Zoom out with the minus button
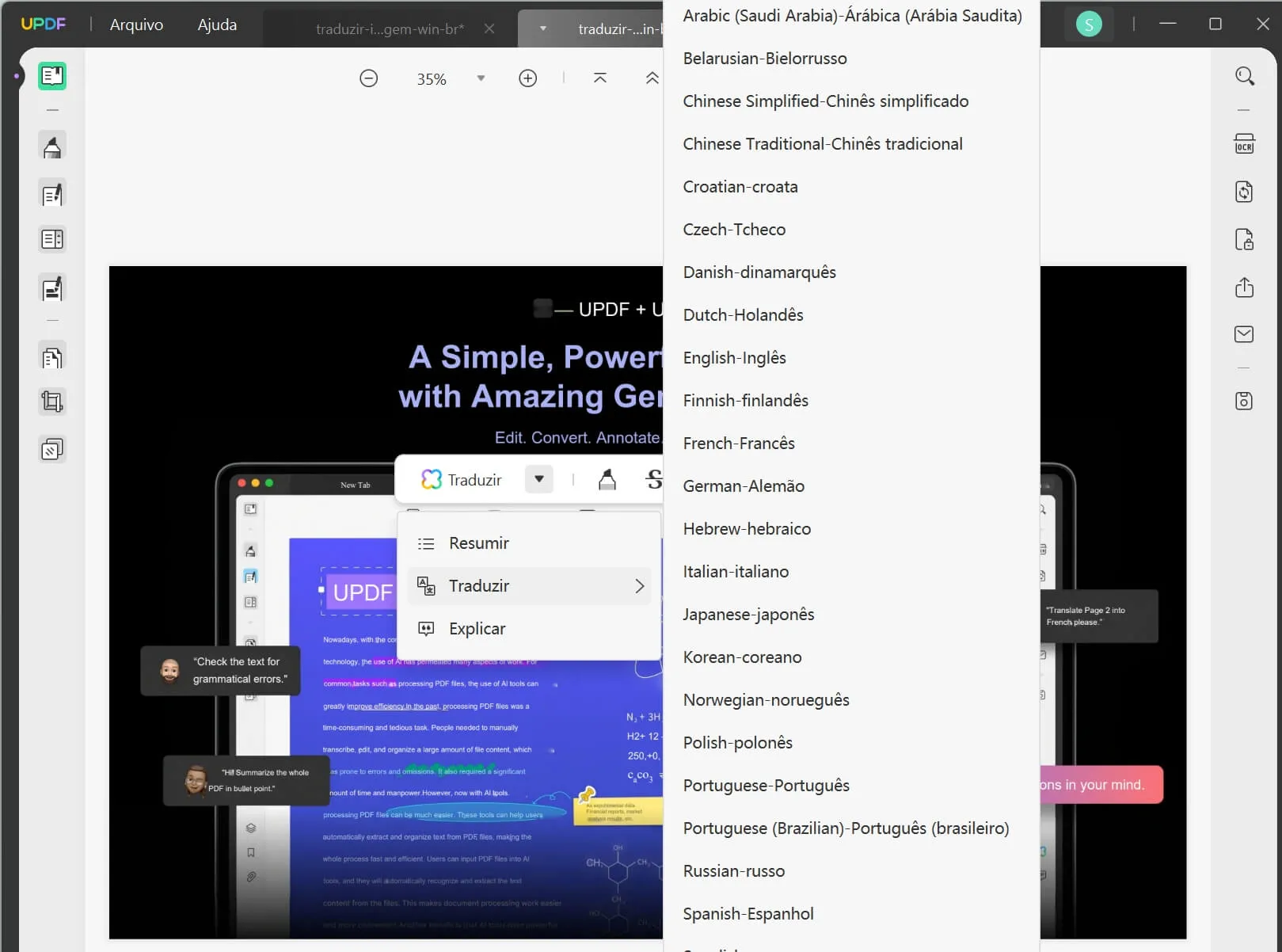 pos(369,78)
